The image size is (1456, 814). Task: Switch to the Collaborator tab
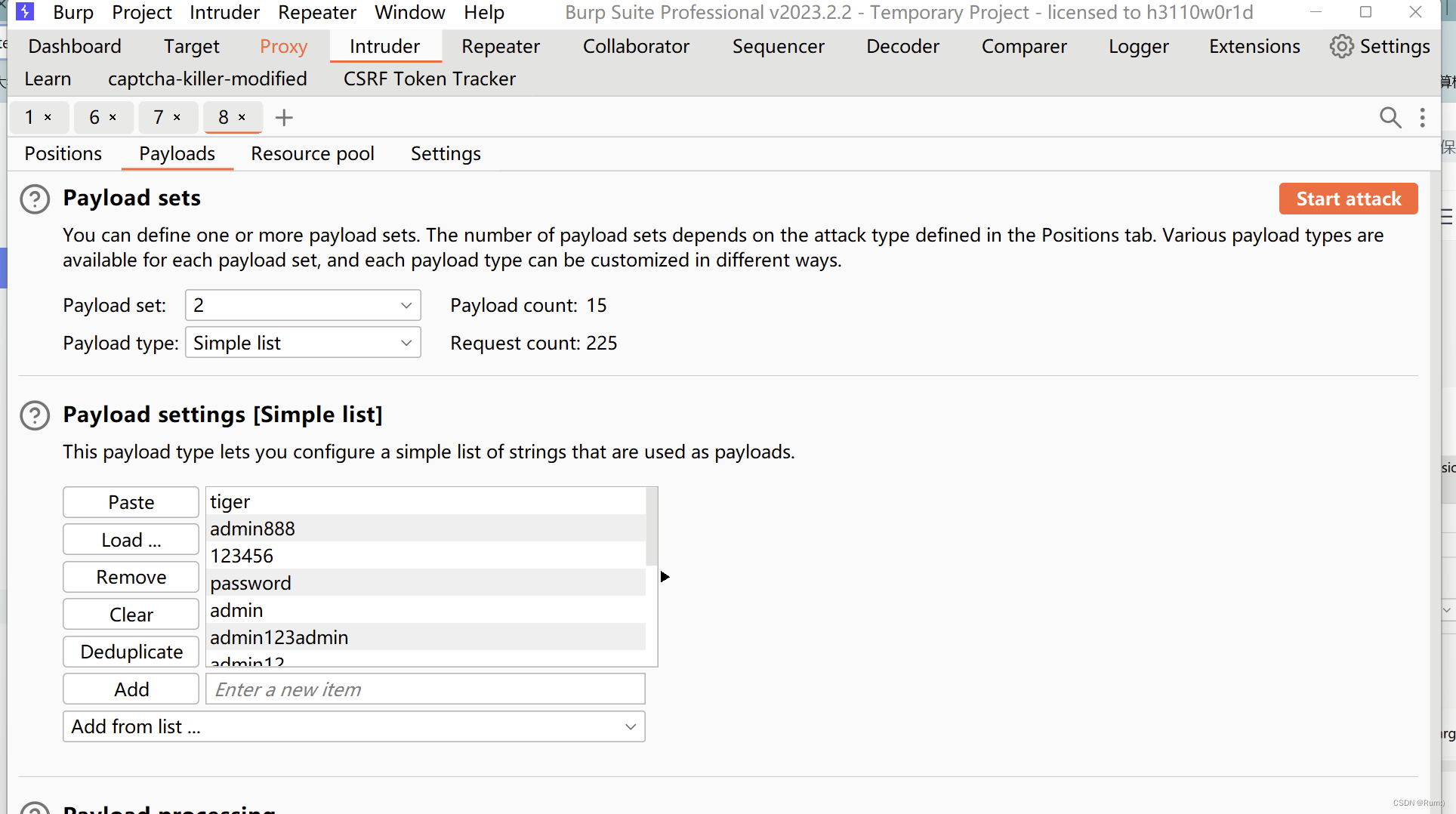pos(636,46)
